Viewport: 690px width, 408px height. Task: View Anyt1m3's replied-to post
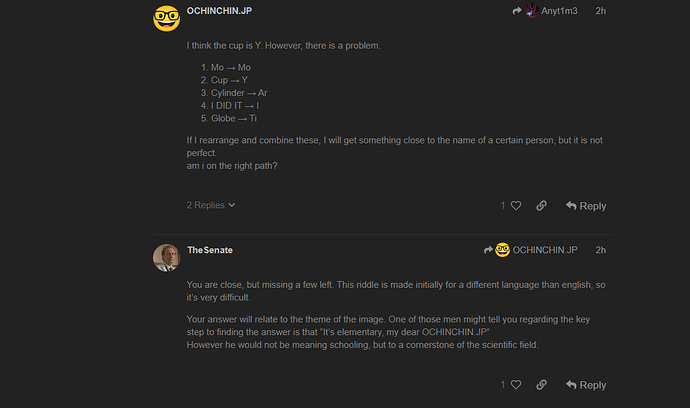coord(559,11)
